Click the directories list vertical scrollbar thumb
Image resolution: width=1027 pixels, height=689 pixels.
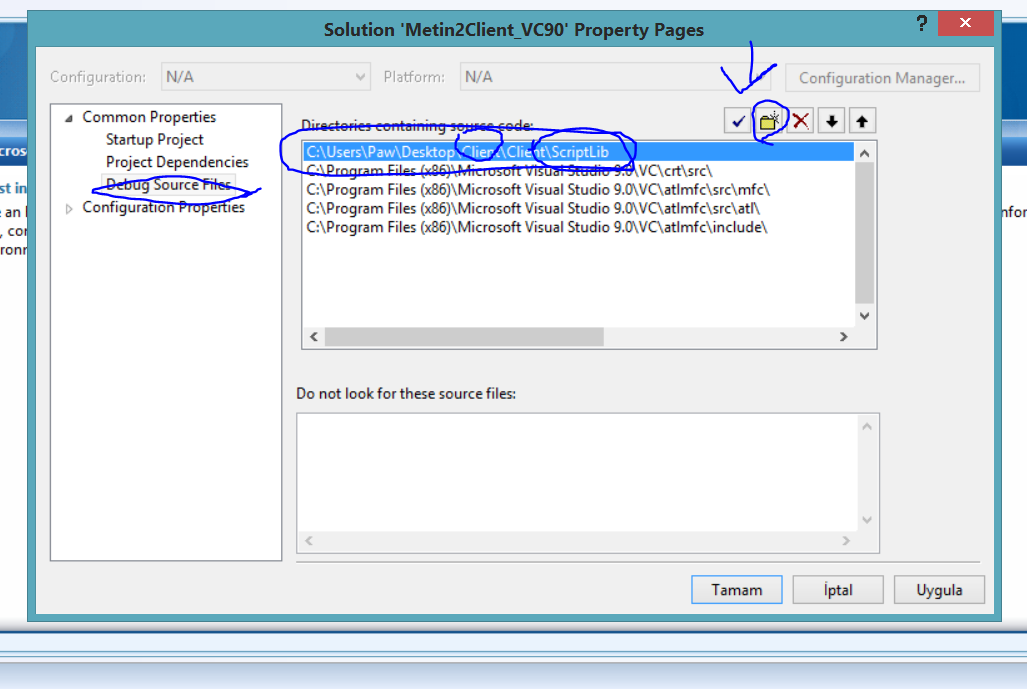click(x=865, y=234)
